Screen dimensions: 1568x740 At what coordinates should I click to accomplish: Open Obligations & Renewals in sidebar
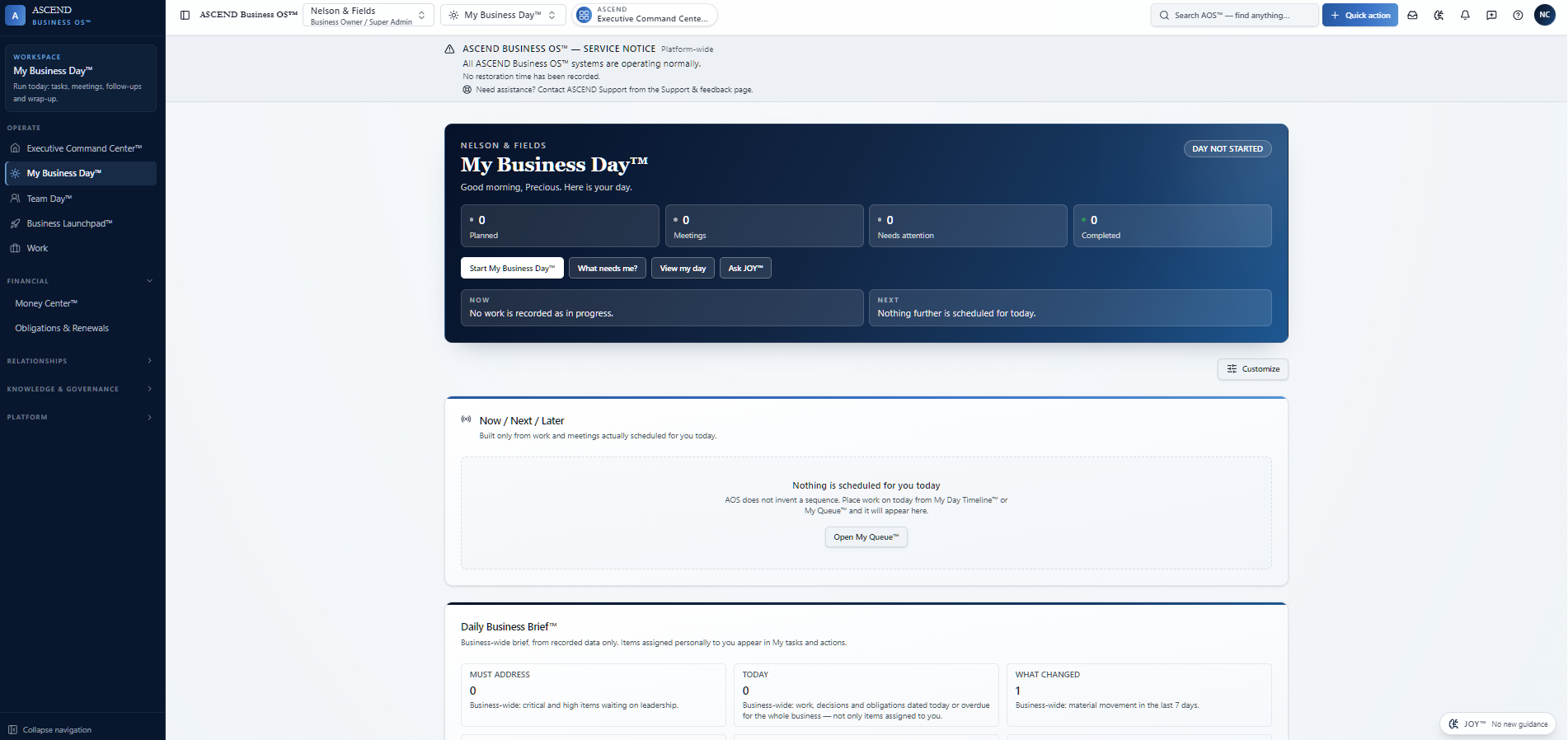pos(81,328)
